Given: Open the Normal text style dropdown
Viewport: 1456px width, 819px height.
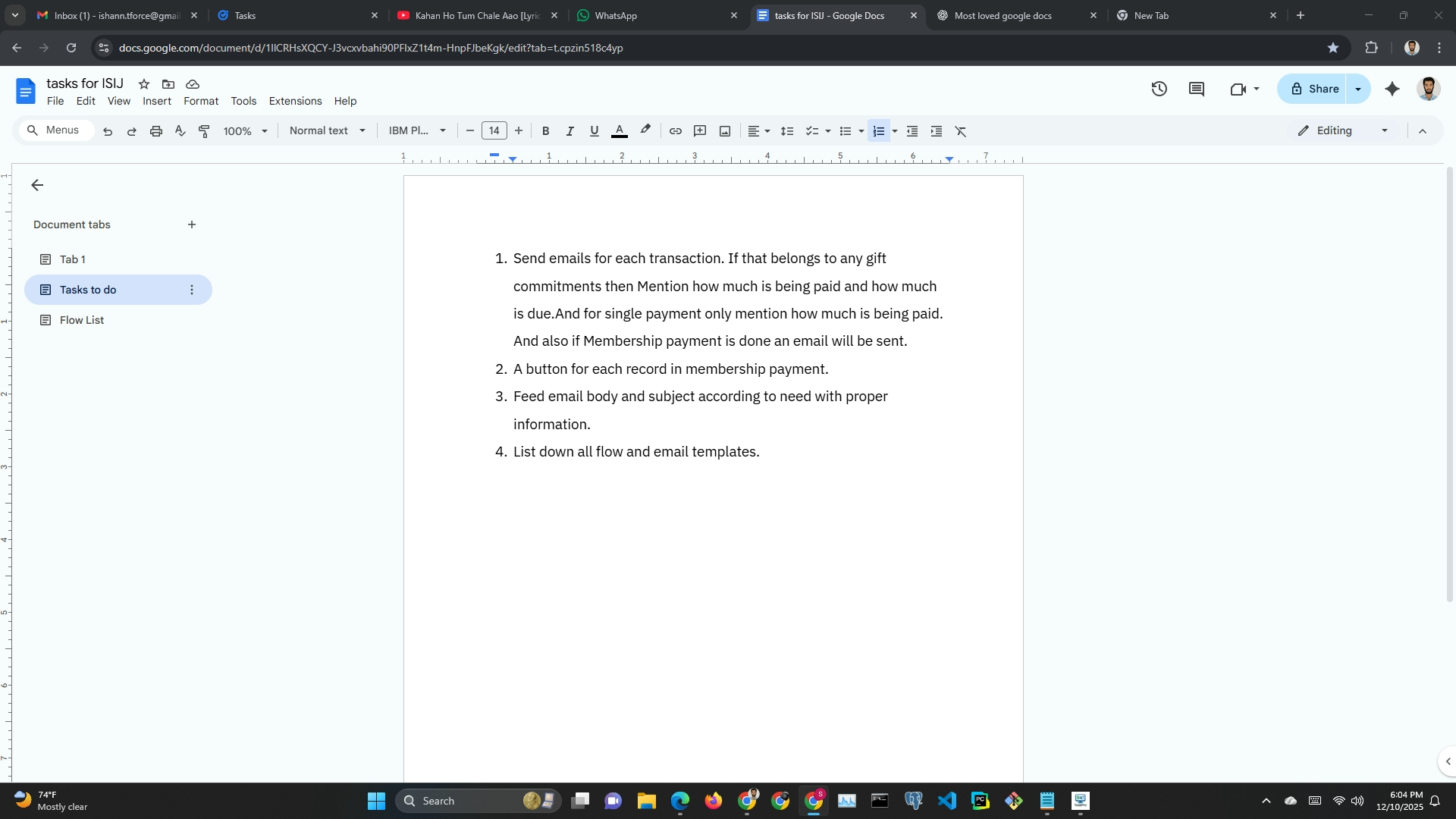Looking at the screenshot, I should (327, 130).
